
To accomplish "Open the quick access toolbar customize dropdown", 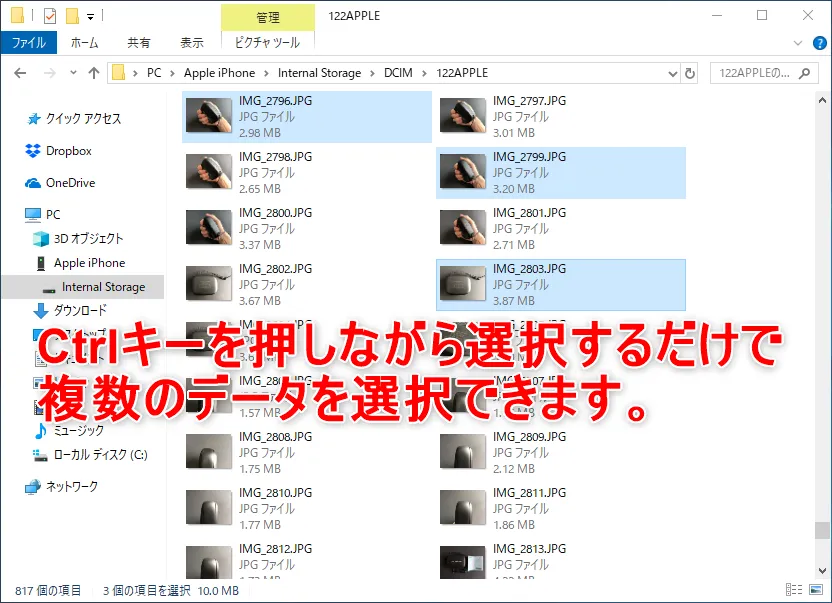I will (x=91, y=17).
